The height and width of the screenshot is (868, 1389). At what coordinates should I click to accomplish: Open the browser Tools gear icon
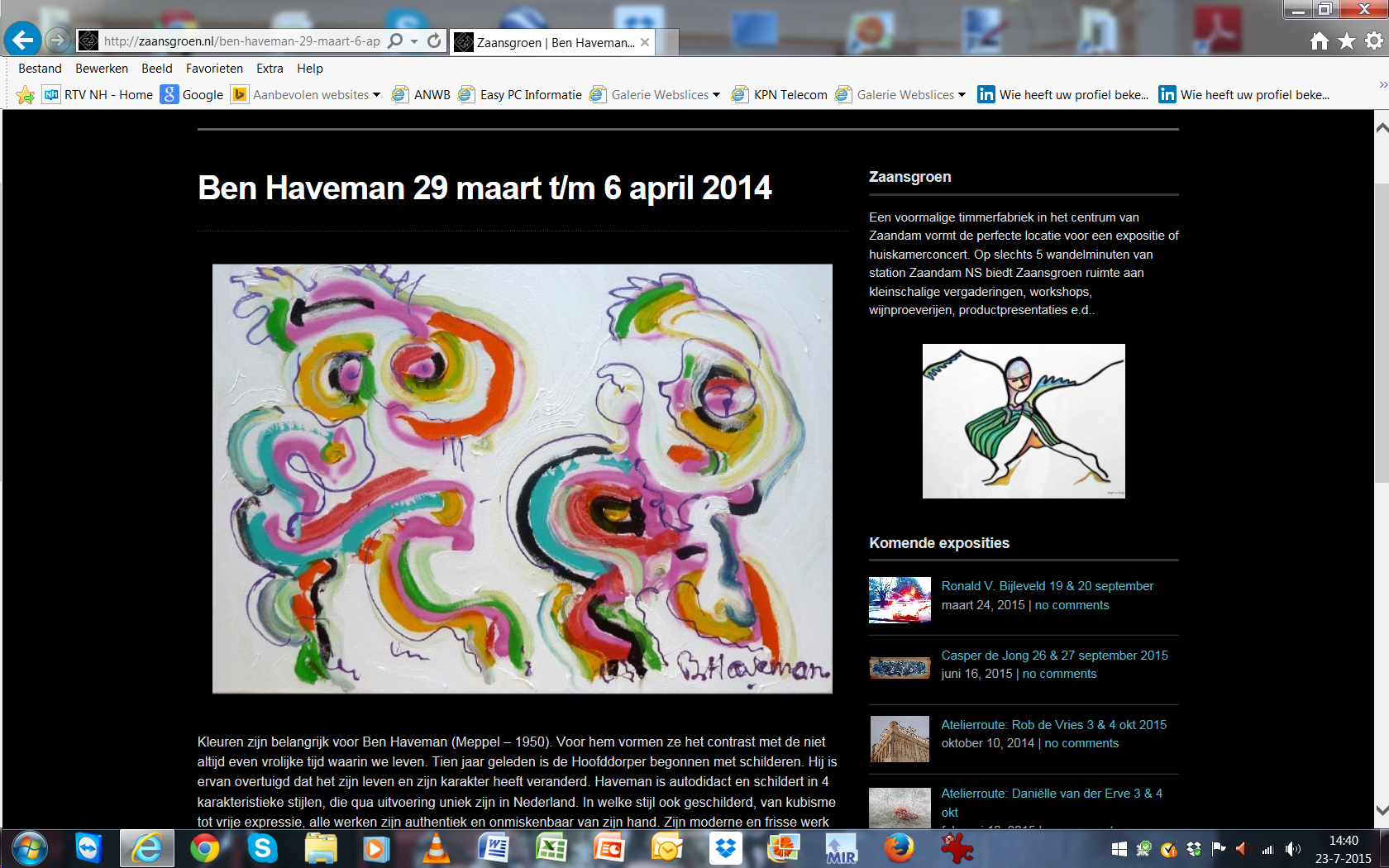(x=1373, y=41)
